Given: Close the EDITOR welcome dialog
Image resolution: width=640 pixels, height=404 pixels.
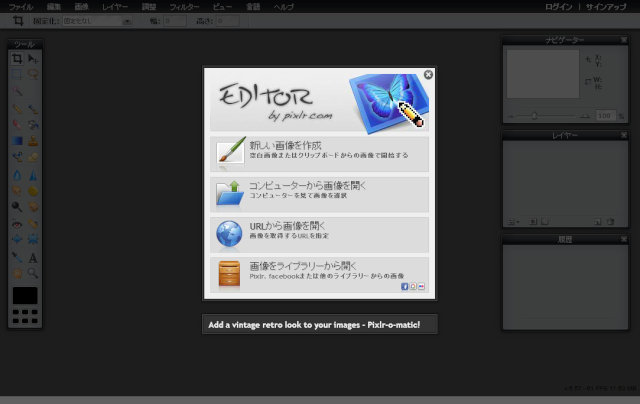Looking at the screenshot, I should tap(428, 75).
